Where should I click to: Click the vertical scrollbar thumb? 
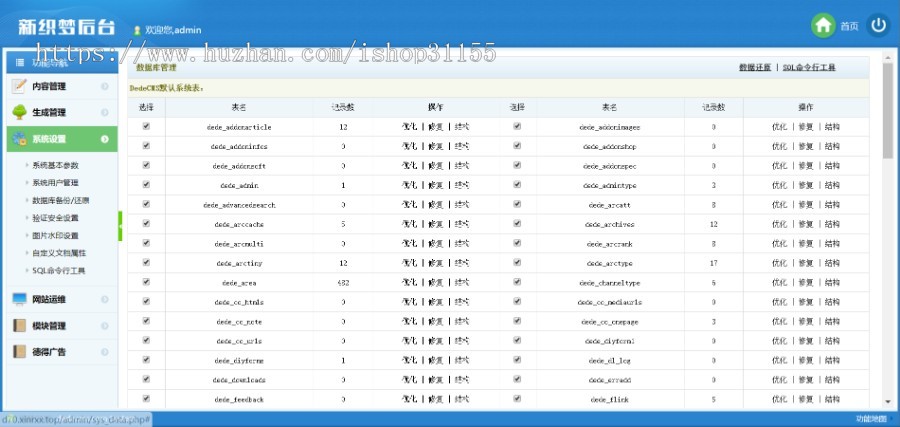(x=888, y=109)
